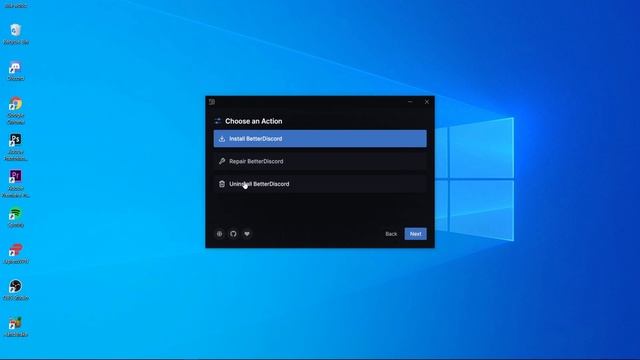This screenshot has height=360, width=640.
Task: Minimize the BetterDiscord installer window
Action: coord(410,102)
